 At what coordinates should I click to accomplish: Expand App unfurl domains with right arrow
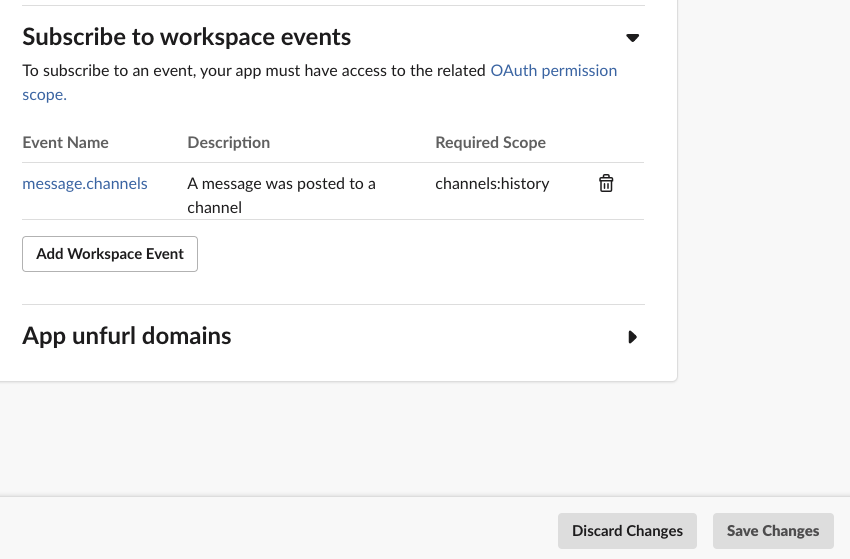click(632, 337)
